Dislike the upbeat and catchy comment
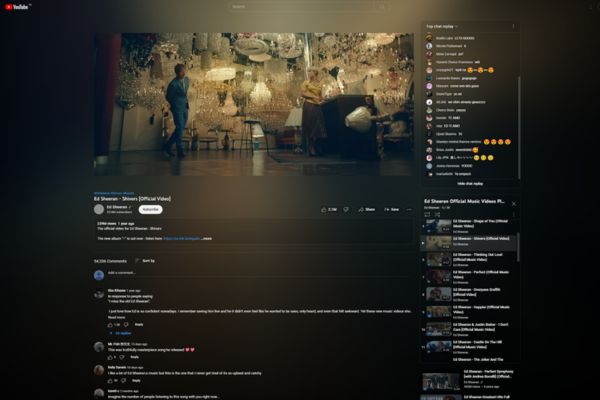This screenshot has width=600, height=400. click(124, 381)
